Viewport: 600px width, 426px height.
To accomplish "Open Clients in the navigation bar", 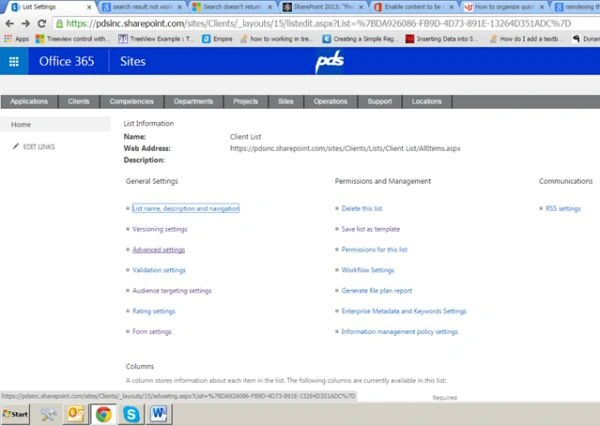I will (x=78, y=101).
